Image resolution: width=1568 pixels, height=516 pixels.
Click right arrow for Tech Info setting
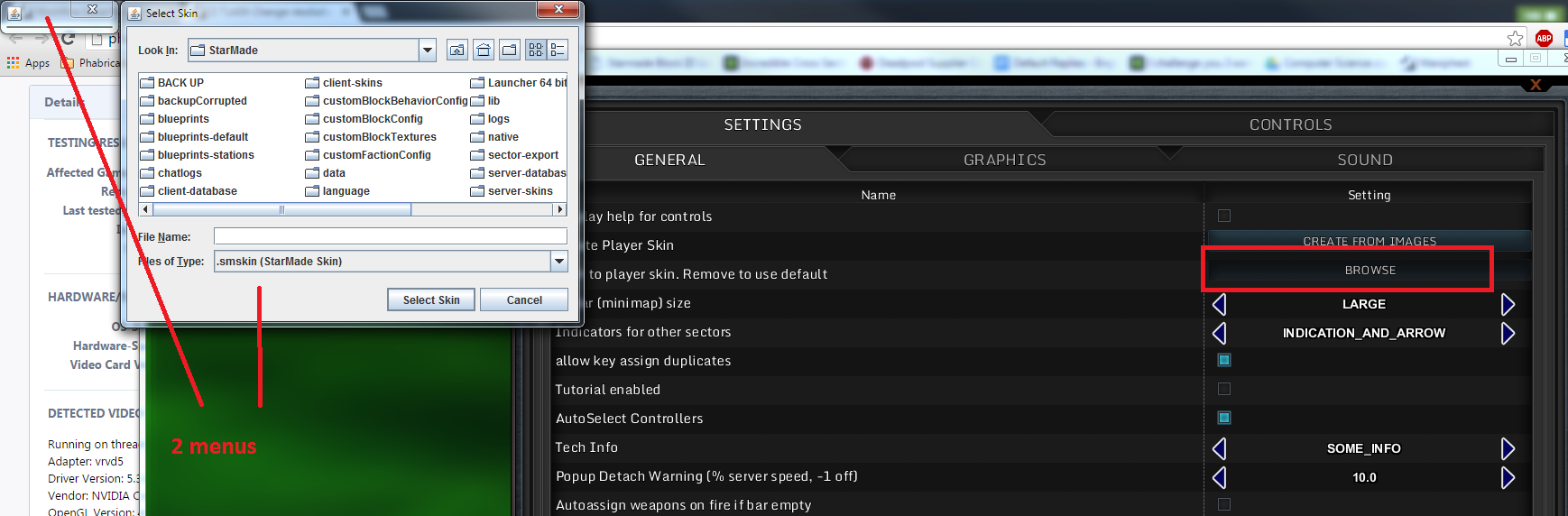point(1508,448)
